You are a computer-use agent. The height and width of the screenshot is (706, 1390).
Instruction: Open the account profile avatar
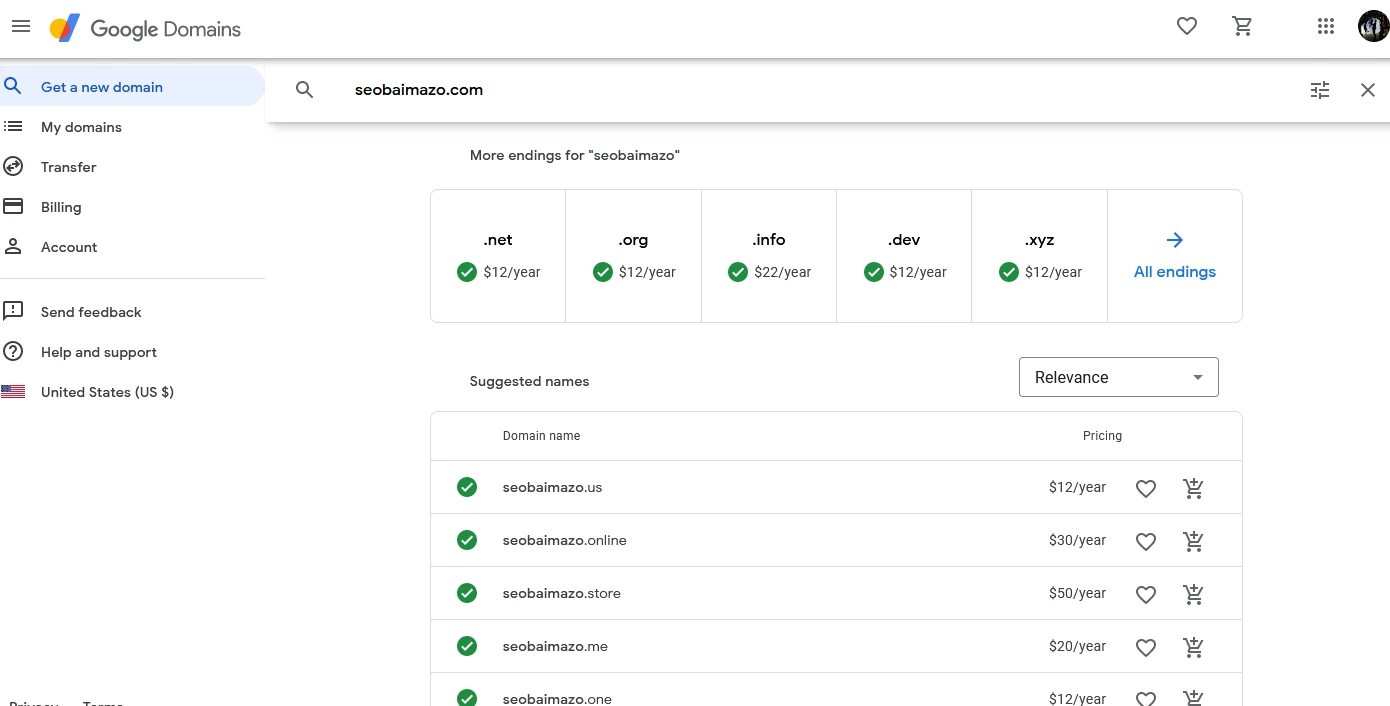tap(1373, 27)
